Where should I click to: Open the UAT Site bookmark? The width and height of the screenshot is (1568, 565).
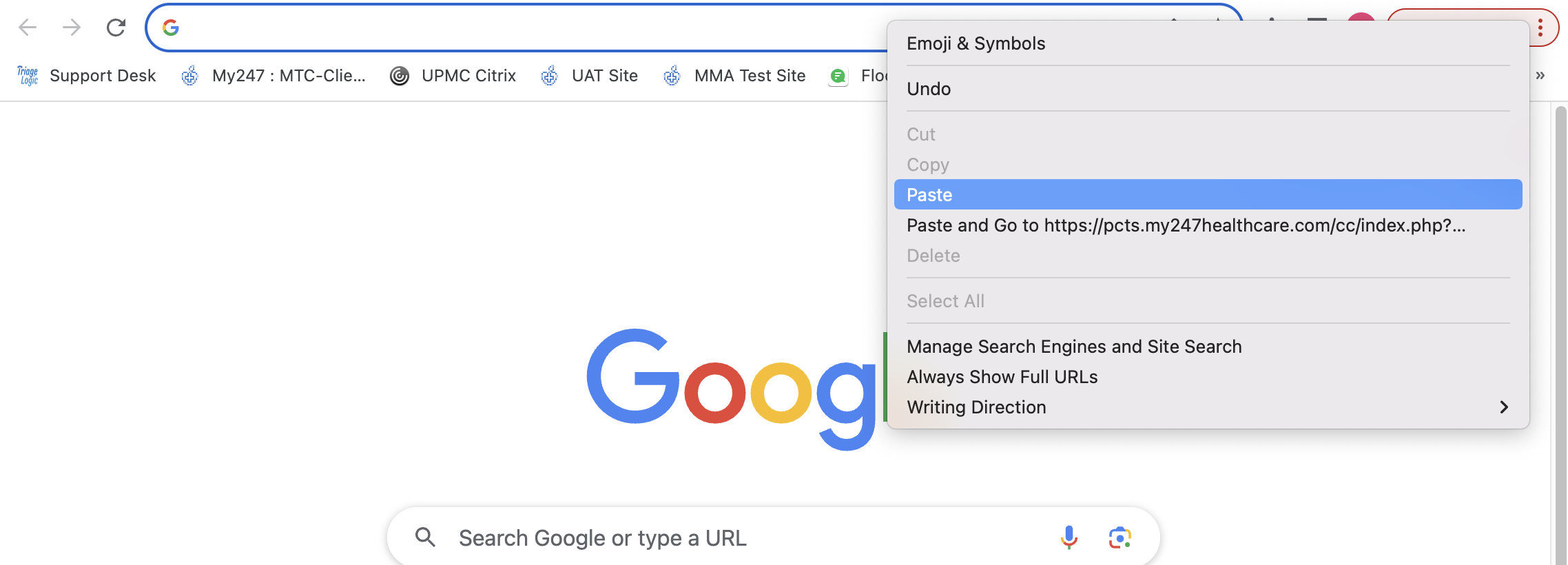(x=604, y=76)
